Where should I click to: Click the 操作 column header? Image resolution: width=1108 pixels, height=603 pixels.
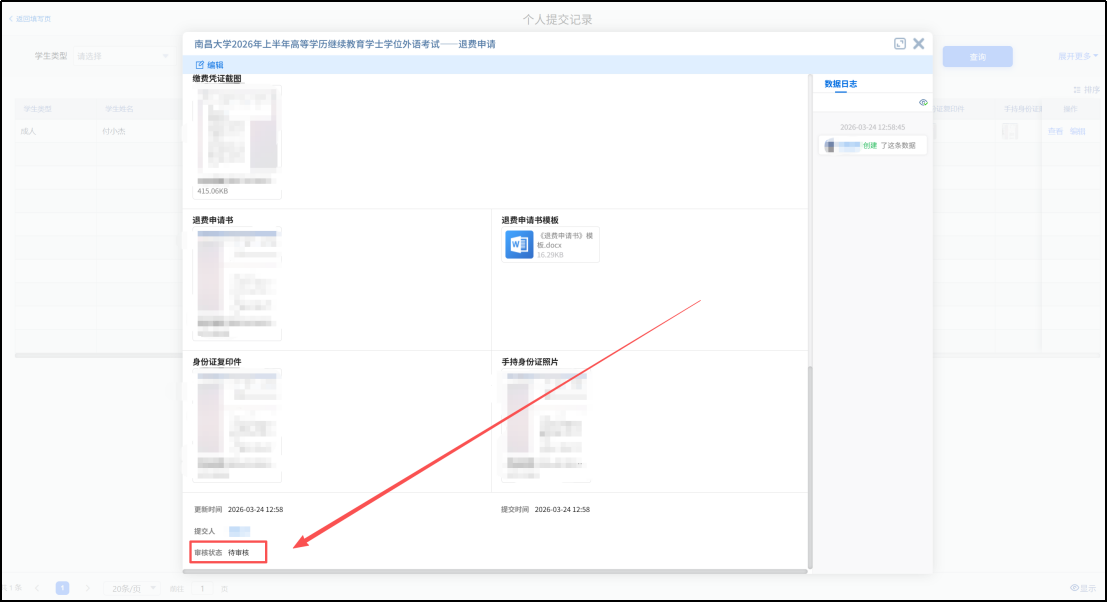click(1070, 109)
